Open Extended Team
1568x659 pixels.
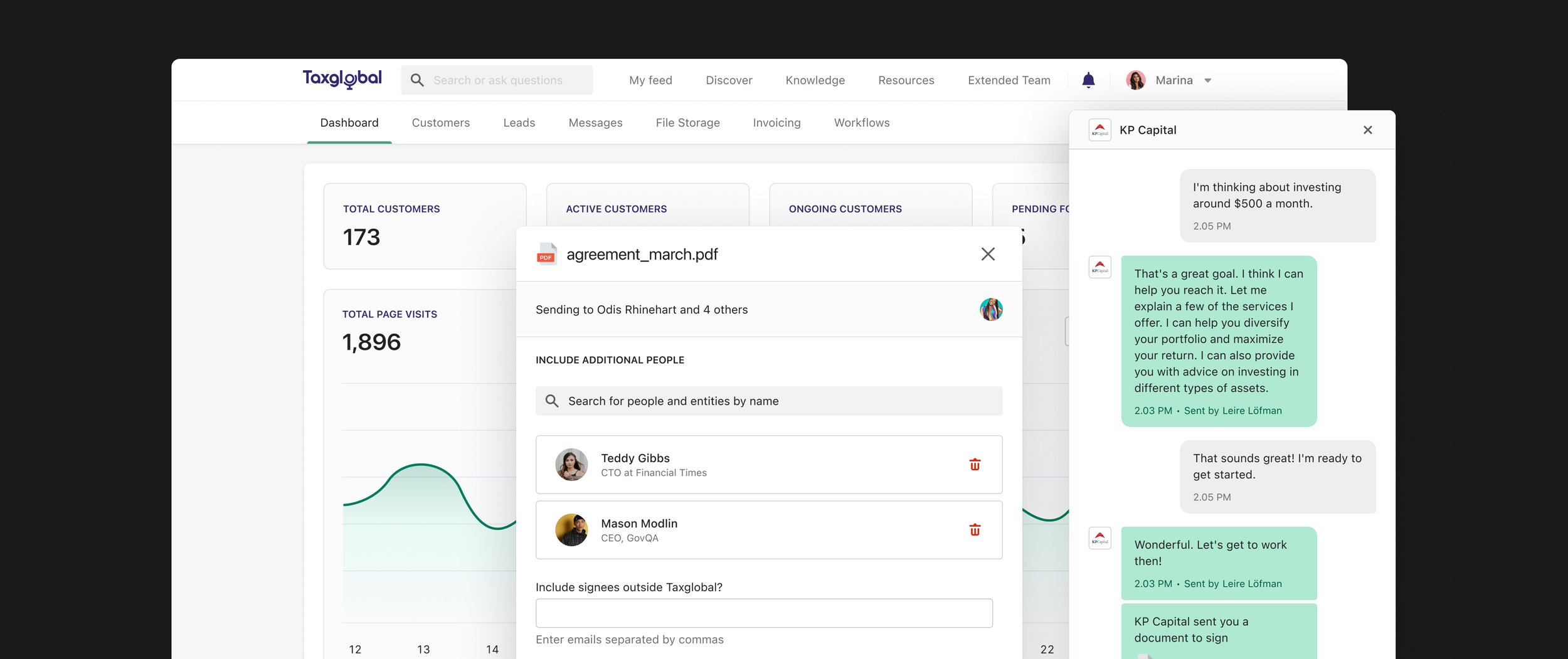pyautogui.click(x=1009, y=80)
